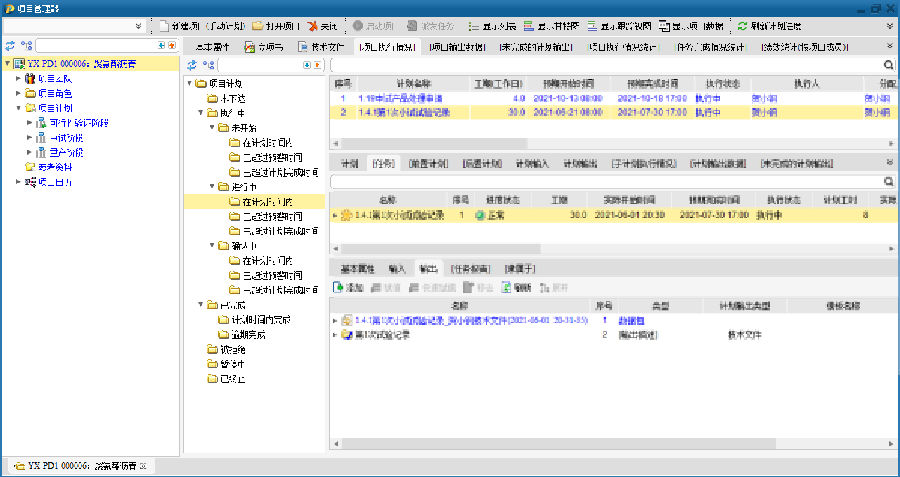The image size is (900, 477).
Task: Click the 添加 (add) icon in the output panel
Action: tap(337, 287)
